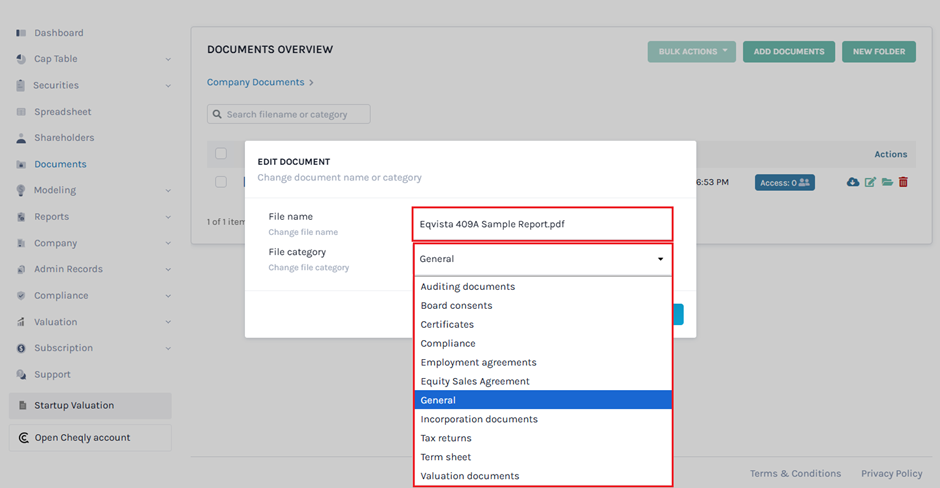Select Valuation documents category option
This screenshot has width=940, height=488.
point(470,476)
